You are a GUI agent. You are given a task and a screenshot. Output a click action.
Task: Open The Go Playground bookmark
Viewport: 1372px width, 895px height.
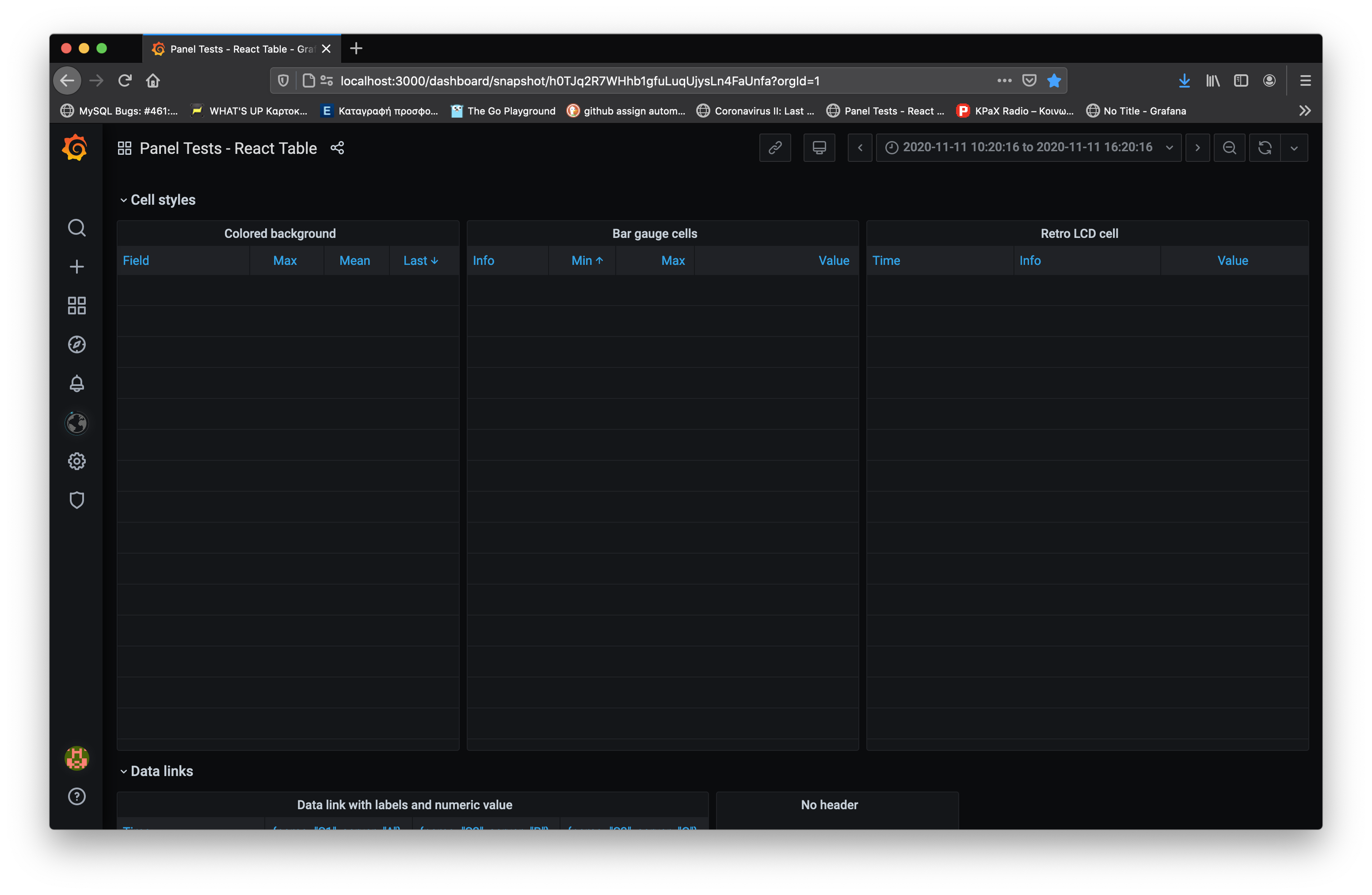pos(503,111)
